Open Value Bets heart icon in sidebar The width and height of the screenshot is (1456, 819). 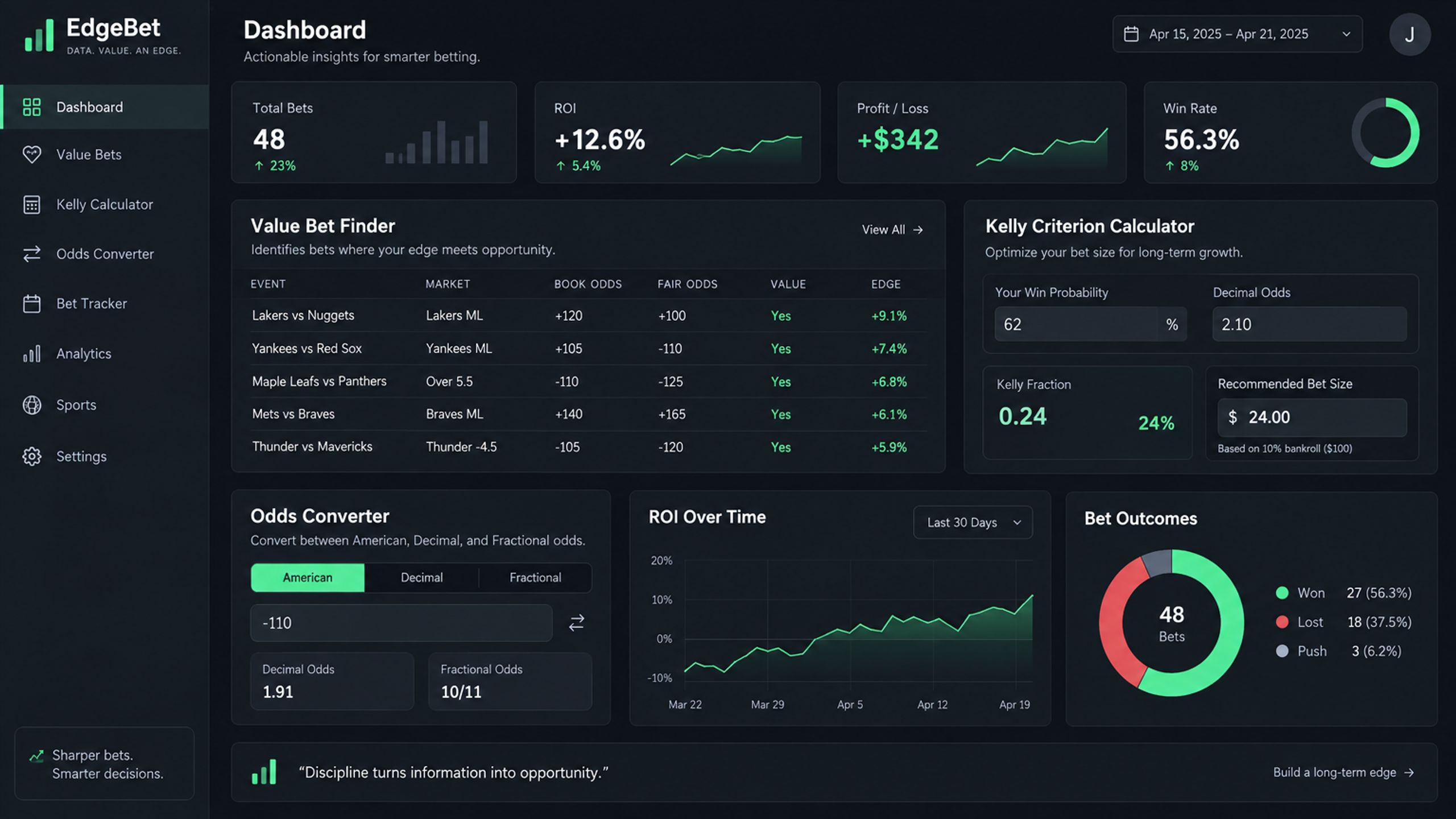32,154
